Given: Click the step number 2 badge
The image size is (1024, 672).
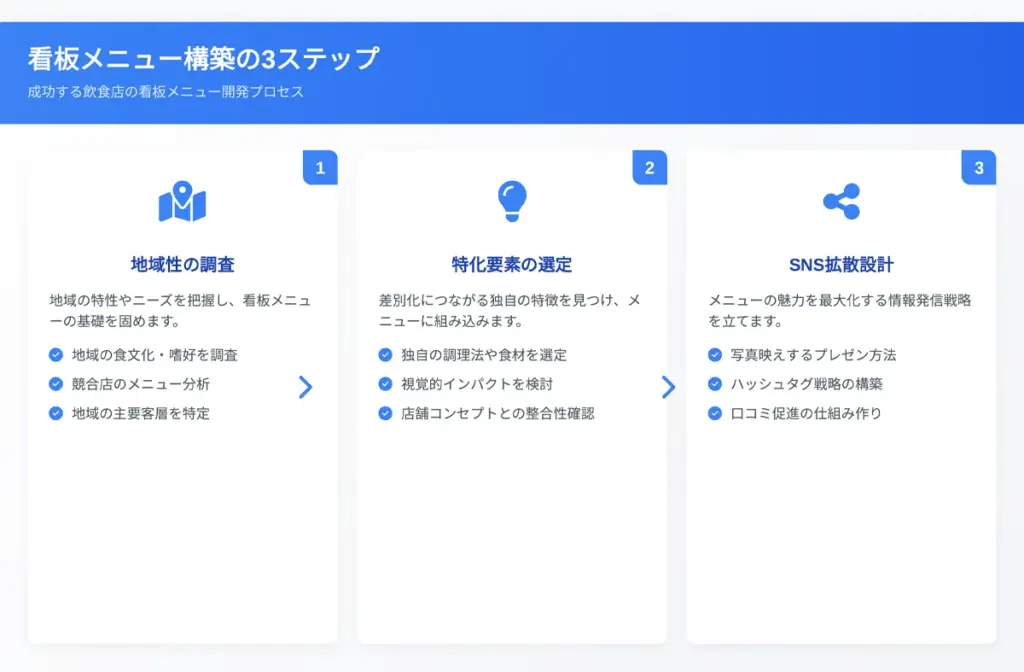Looking at the screenshot, I should point(650,168).
